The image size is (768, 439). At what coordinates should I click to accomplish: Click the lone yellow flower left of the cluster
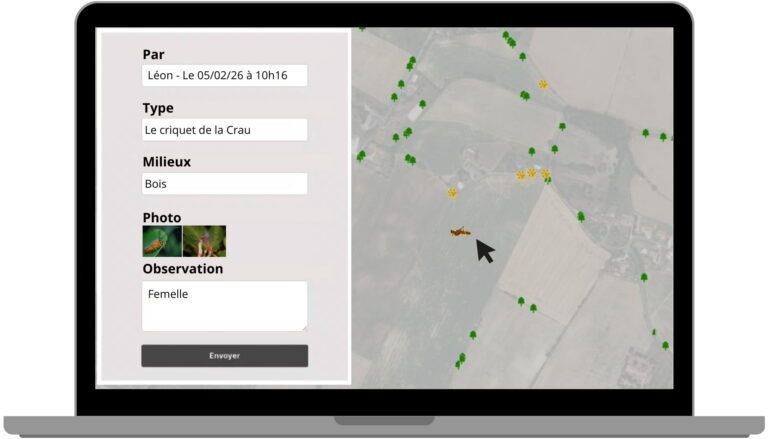point(452,192)
